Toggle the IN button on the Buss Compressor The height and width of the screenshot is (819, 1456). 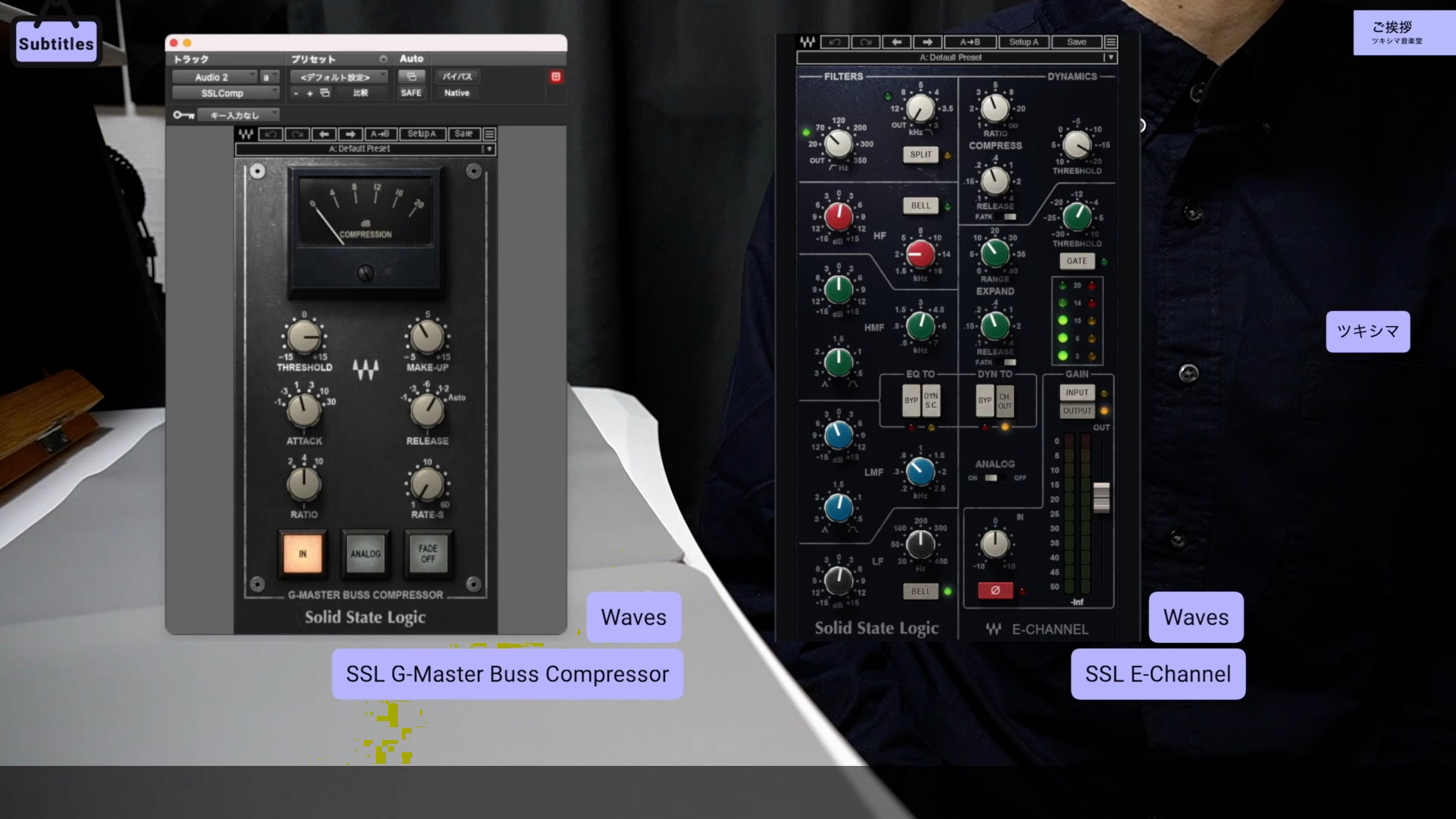tap(303, 554)
